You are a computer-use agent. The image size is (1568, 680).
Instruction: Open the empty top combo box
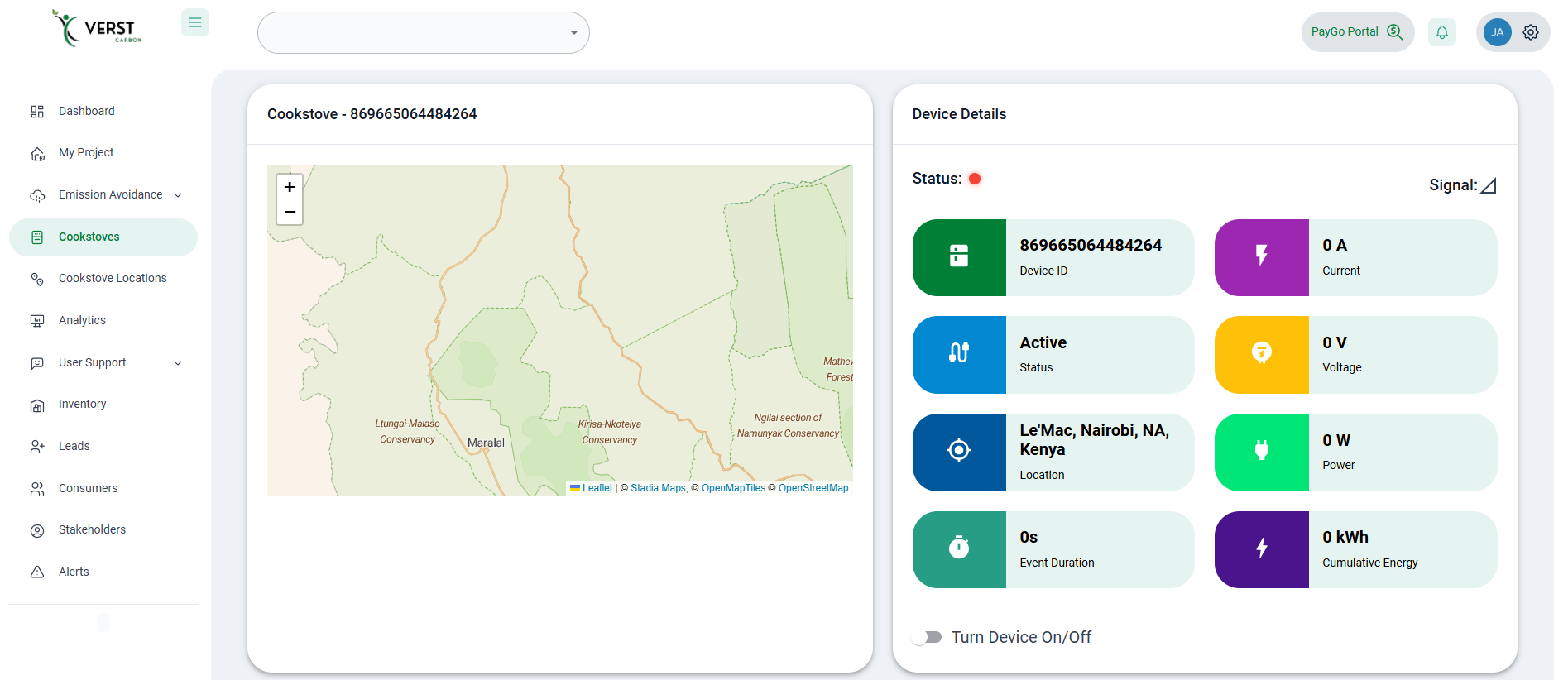click(424, 32)
